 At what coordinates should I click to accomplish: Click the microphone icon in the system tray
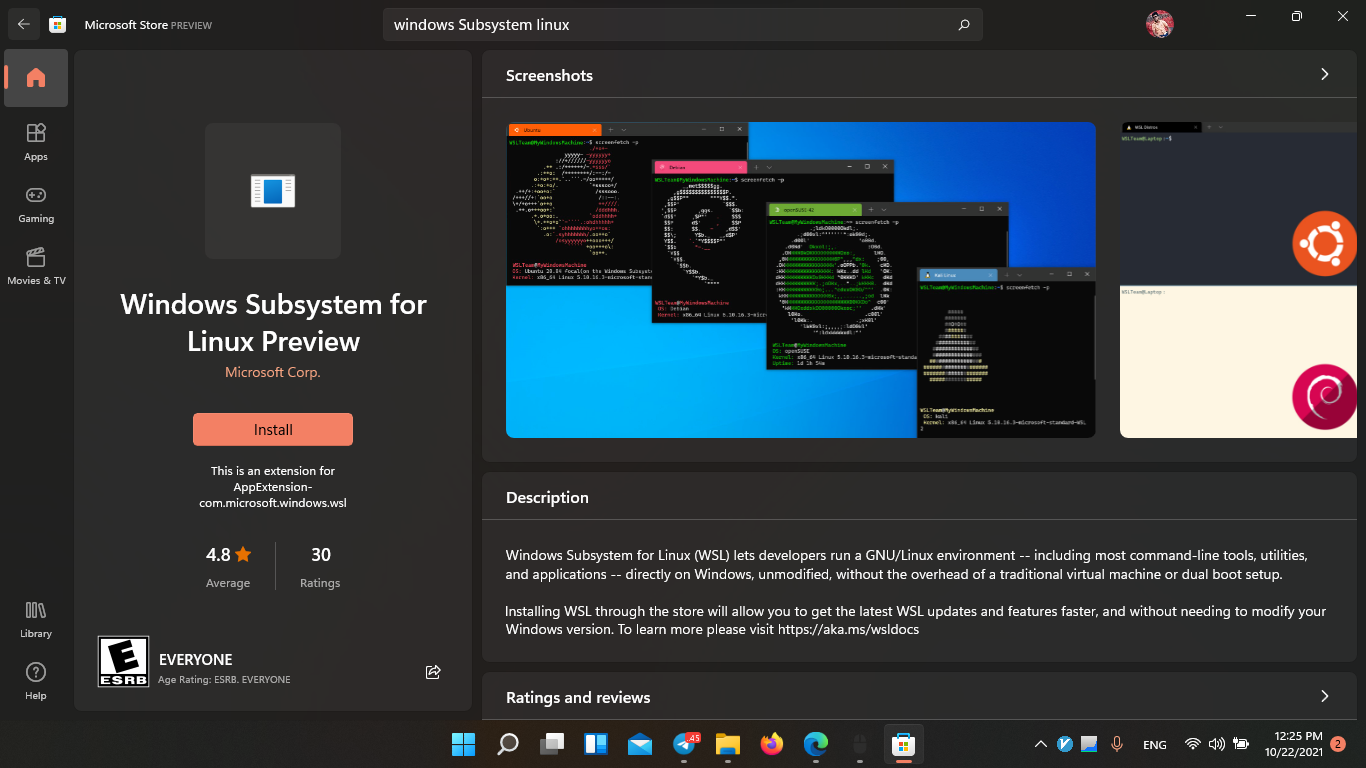pos(1117,744)
